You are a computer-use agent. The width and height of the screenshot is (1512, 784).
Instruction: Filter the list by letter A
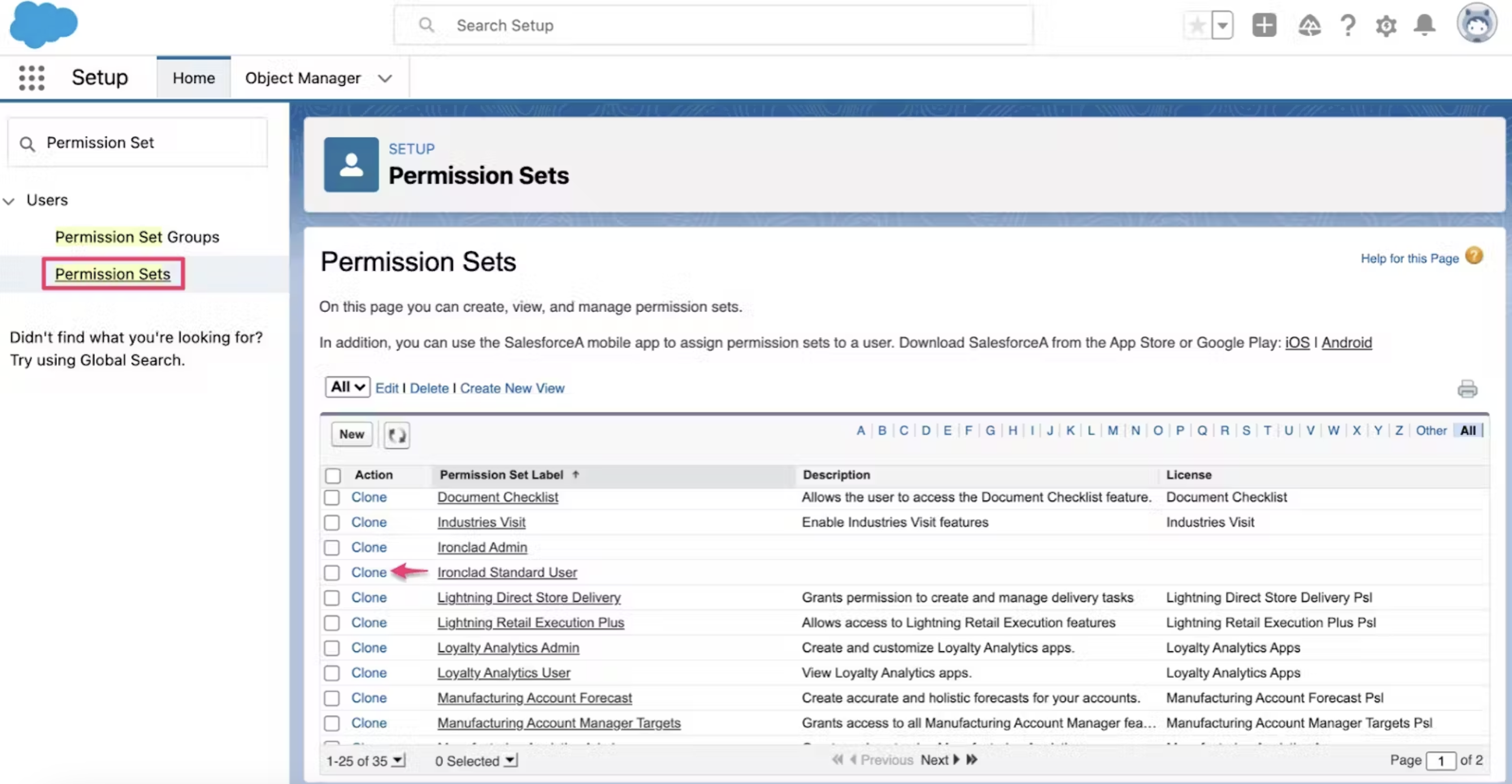[861, 430]
